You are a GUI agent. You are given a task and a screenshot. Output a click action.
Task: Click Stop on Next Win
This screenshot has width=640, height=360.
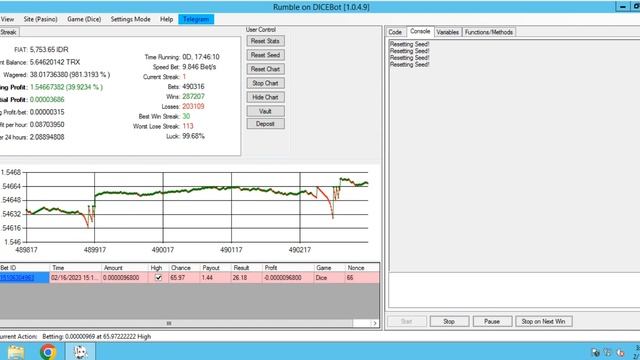tap(544, 322)
